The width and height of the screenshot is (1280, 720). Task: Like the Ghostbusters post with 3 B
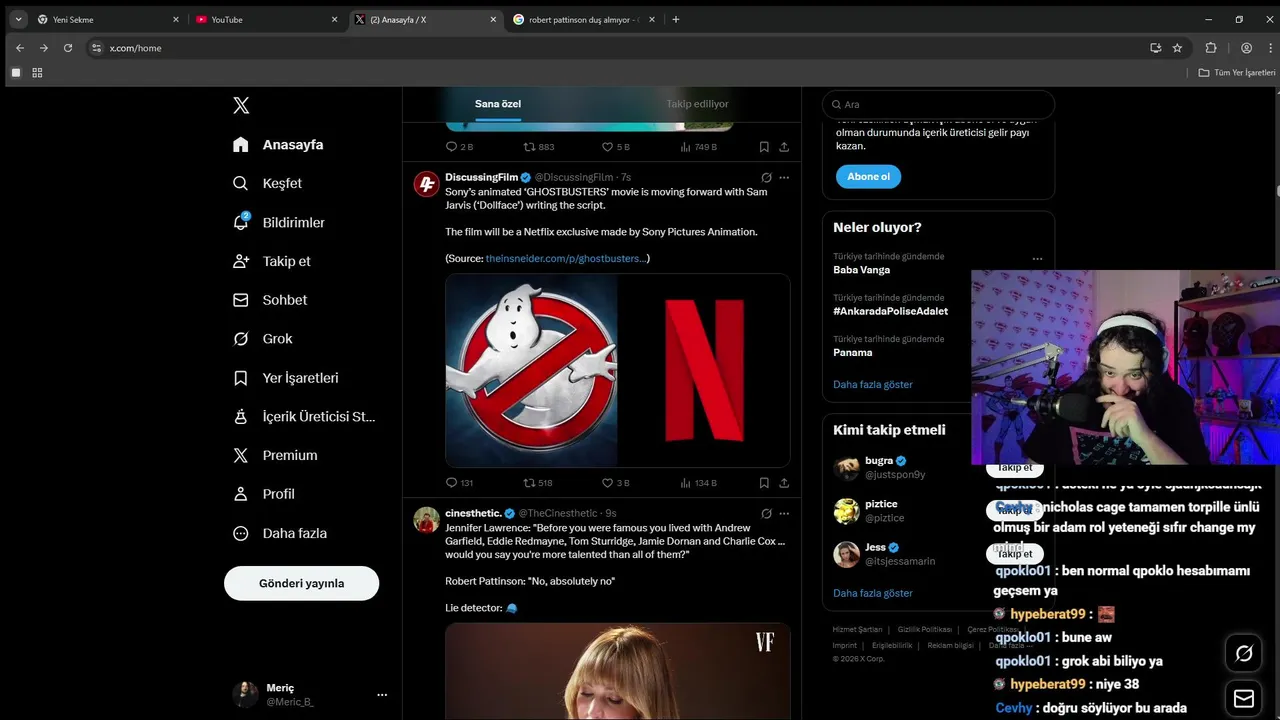(x=616, y=483)
